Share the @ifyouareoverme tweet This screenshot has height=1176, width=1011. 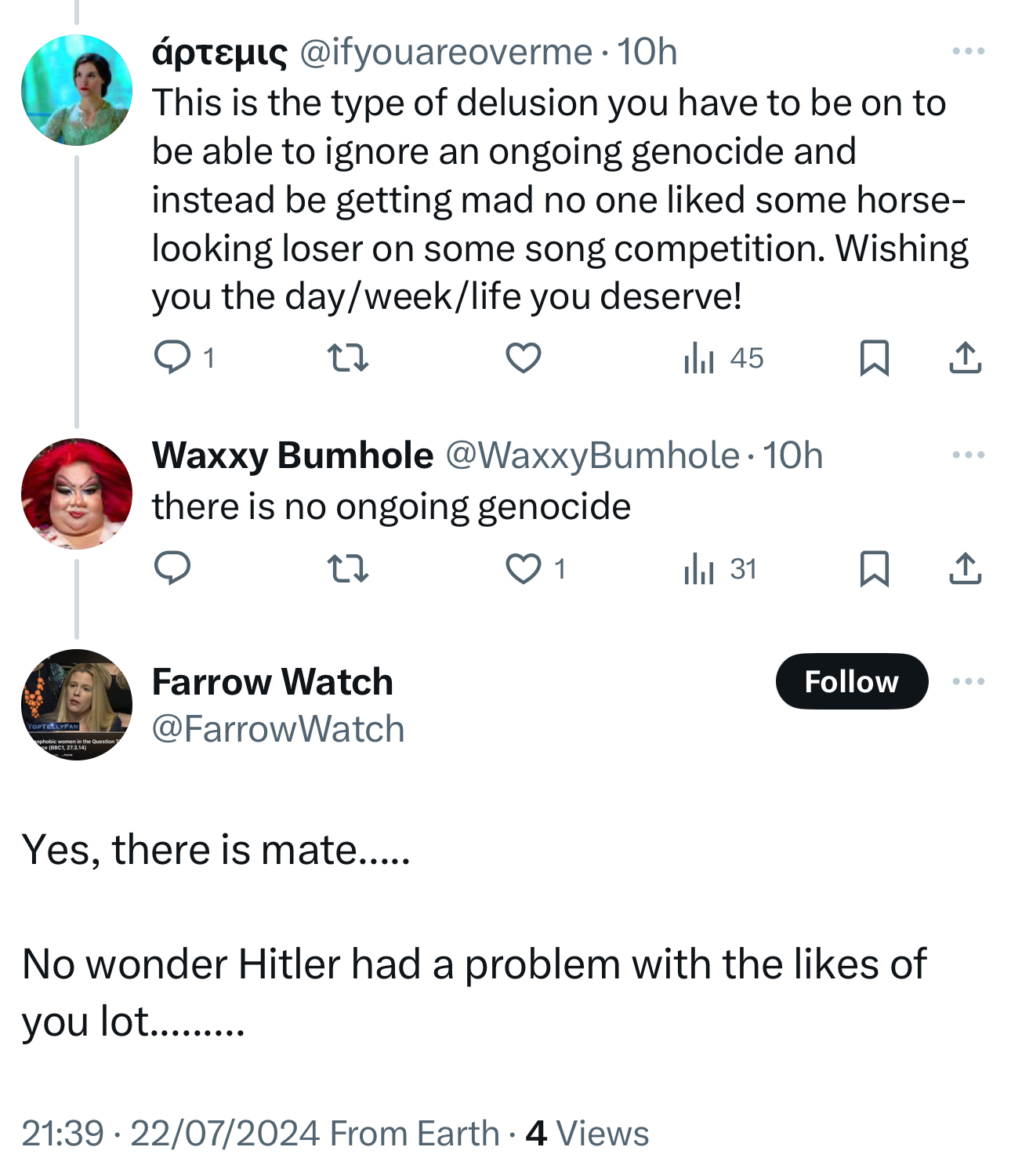[x=965, y=358]
